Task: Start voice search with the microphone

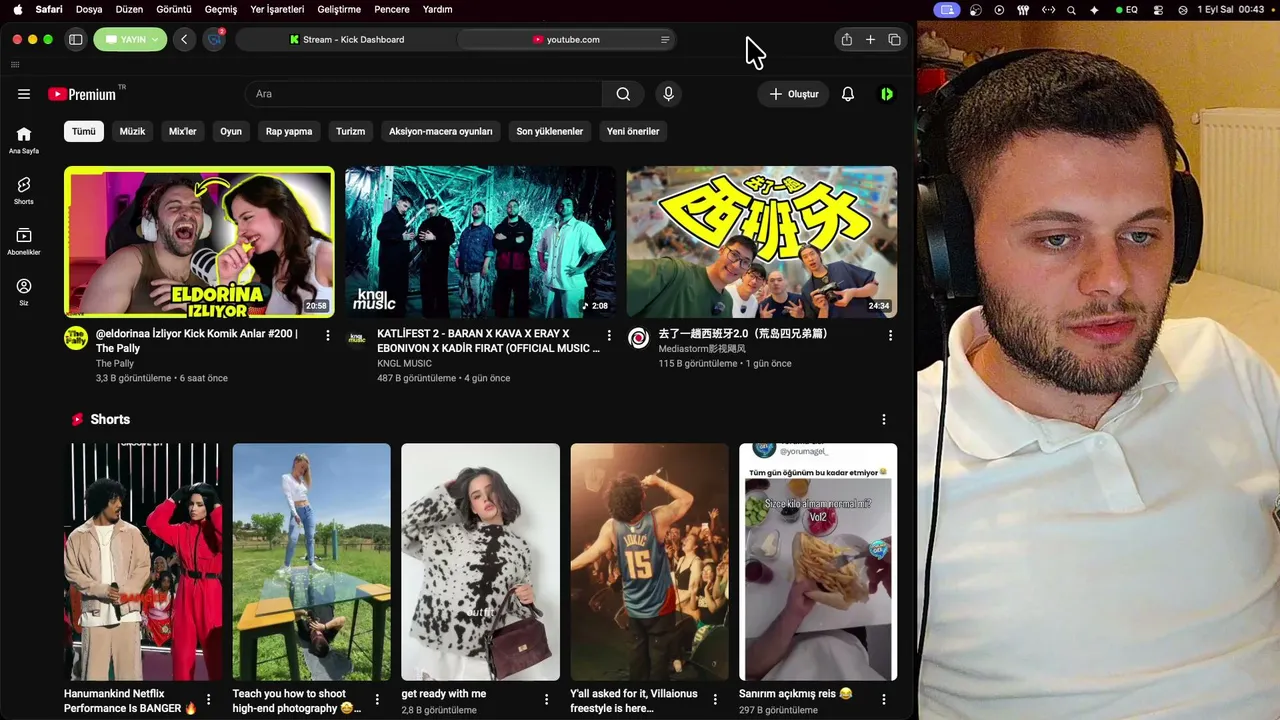Action: tap(668, 94)
